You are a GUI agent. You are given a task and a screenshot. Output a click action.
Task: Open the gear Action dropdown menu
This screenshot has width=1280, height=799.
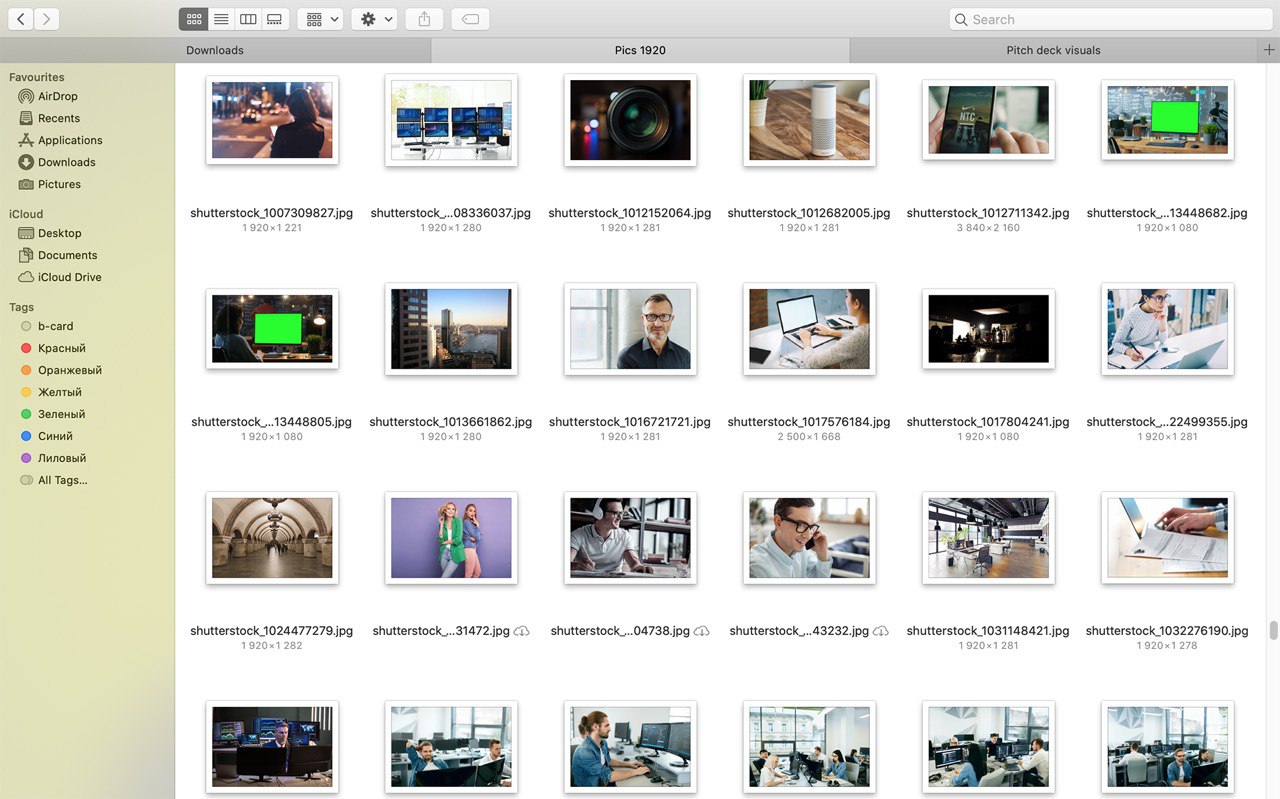(375, 19)
